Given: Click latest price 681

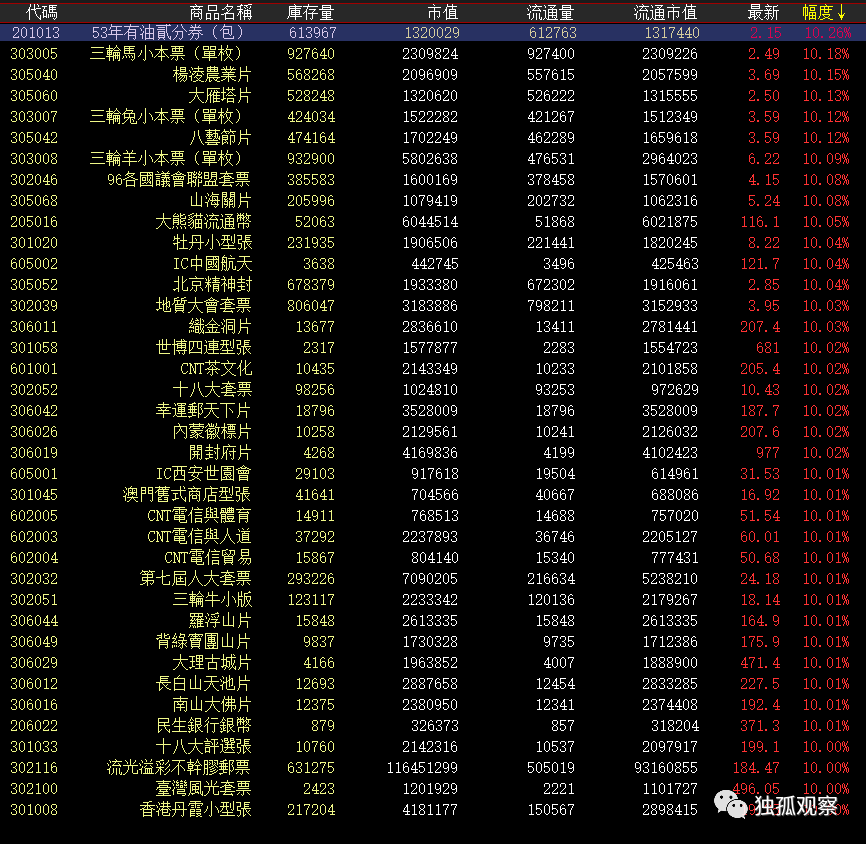Looking at the screenshot, I should [768, 347].
